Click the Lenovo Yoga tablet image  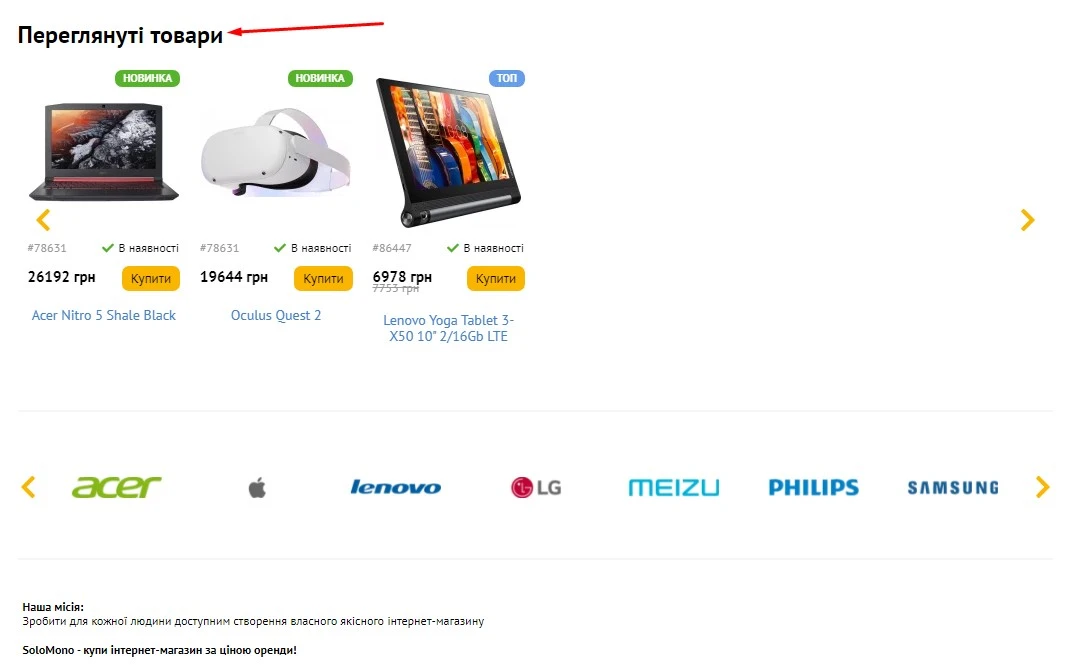pos(448,152)
